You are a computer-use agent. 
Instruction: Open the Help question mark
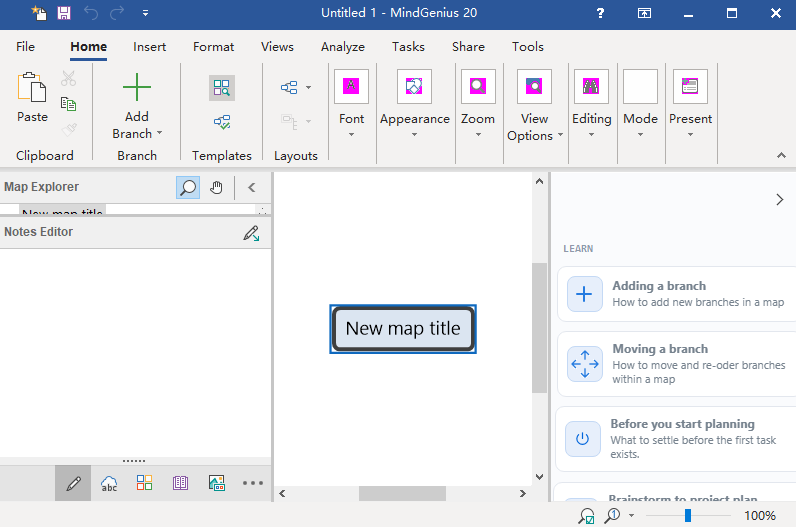600,13
